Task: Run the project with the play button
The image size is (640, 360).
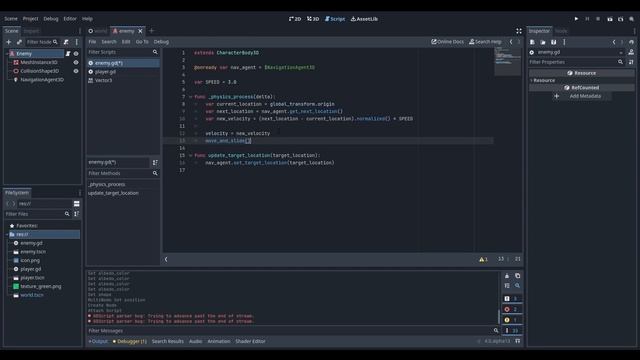Action: (x=576, y=19)
